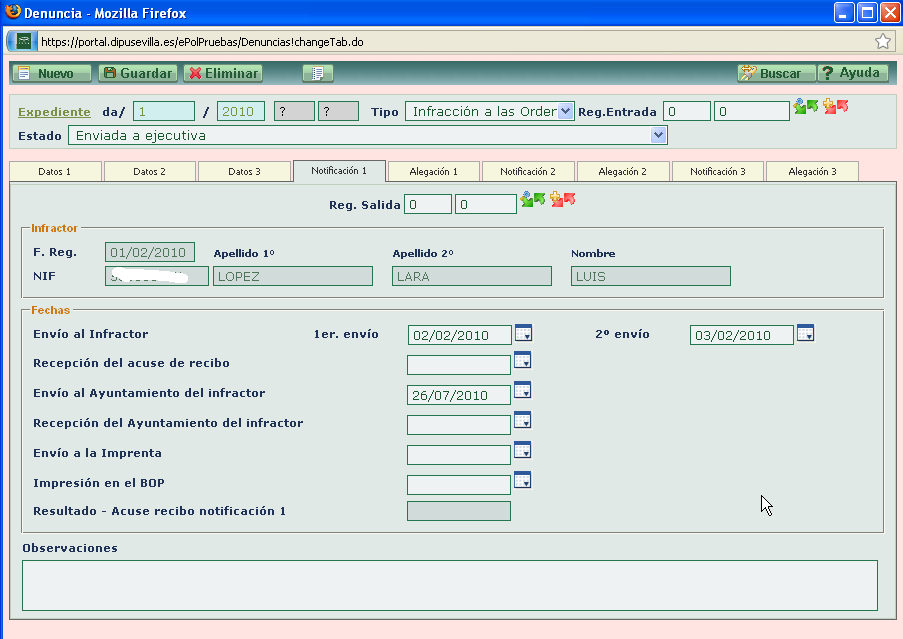Open the Estado dropdown showing Enviada a ejecutiva
The image size is (903, 639).
(656, 135)
